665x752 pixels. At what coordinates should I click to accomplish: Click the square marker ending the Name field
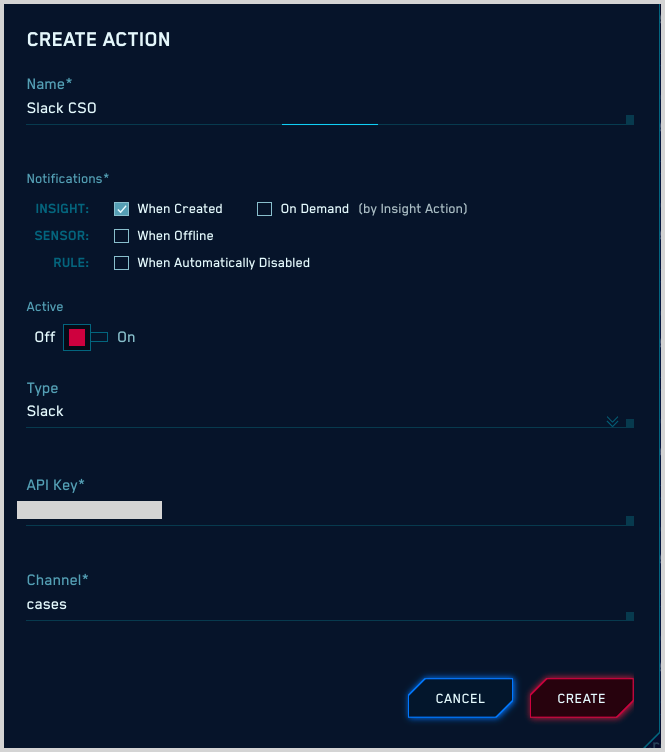pyautogui.click(x=629, y=119)
